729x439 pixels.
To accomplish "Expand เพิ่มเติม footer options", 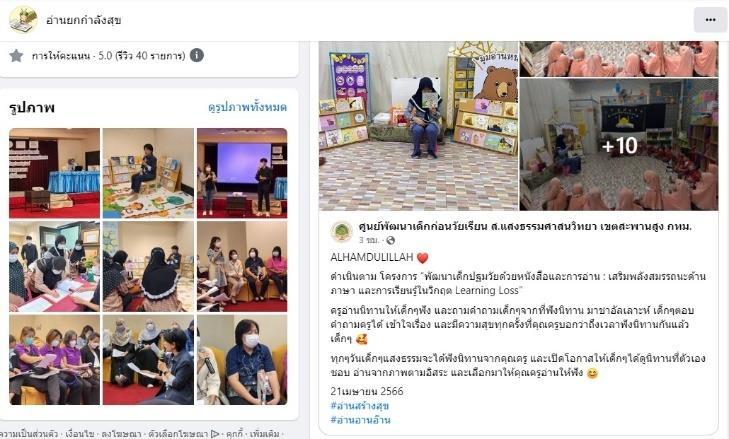I will pyautogui.click(x=265, y=434).
